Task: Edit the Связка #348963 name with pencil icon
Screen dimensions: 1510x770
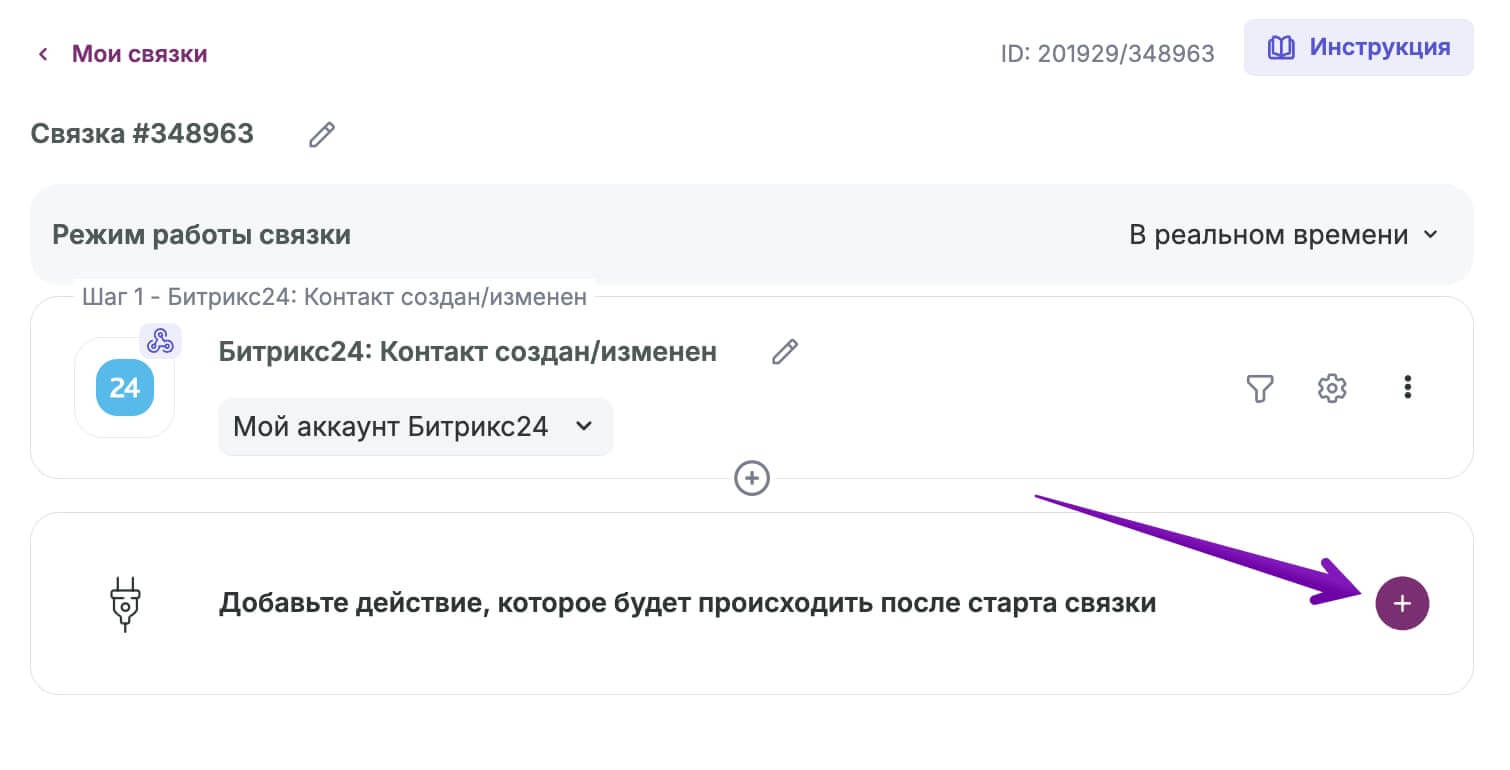Action: point(321,134)
